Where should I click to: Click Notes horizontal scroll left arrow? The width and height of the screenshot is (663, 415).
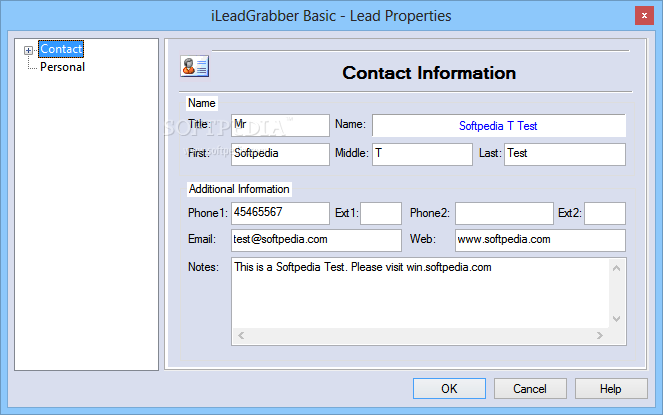[x=241, y=335]
